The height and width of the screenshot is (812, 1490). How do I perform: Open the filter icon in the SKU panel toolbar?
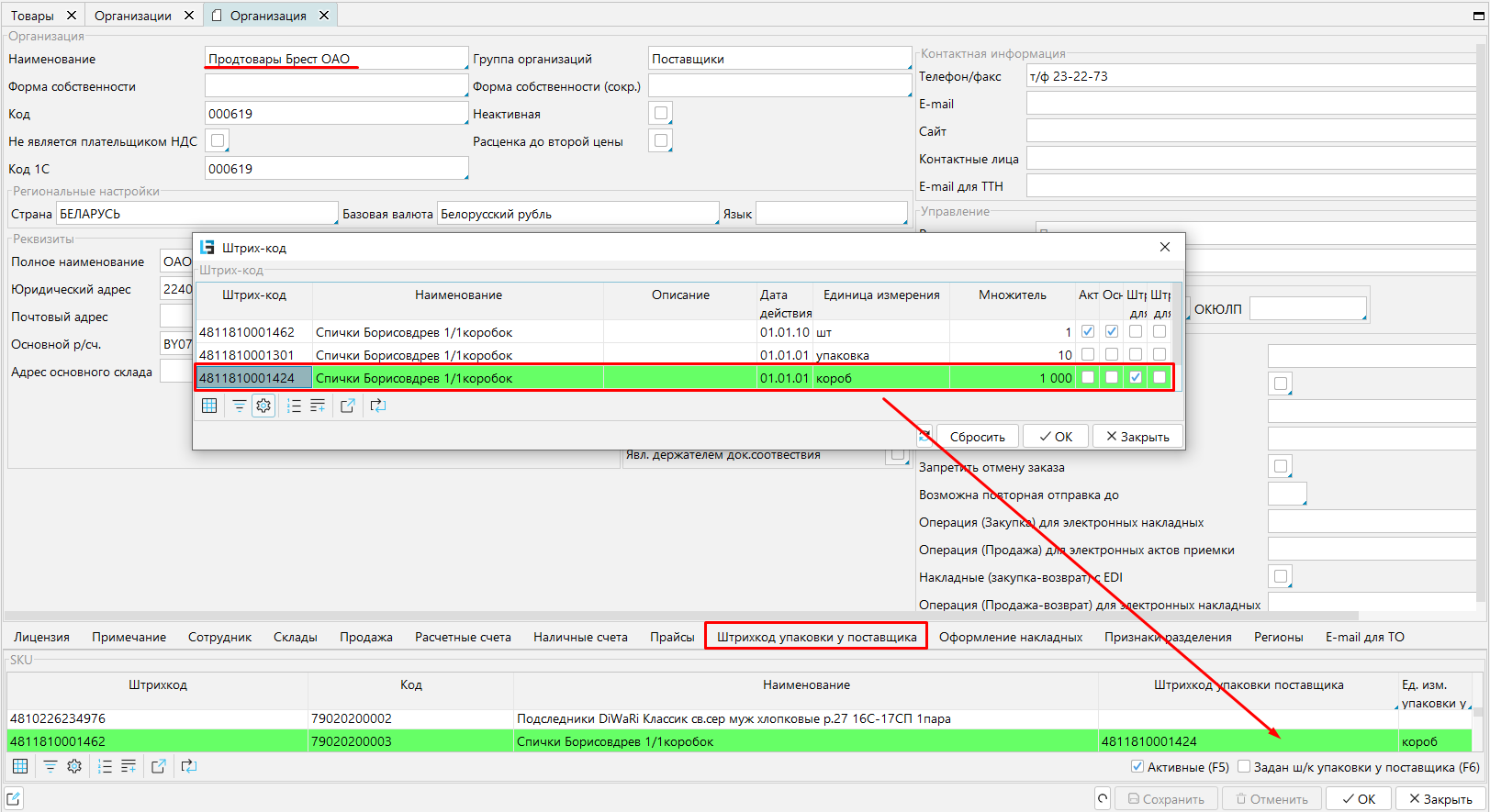(50, 766)
